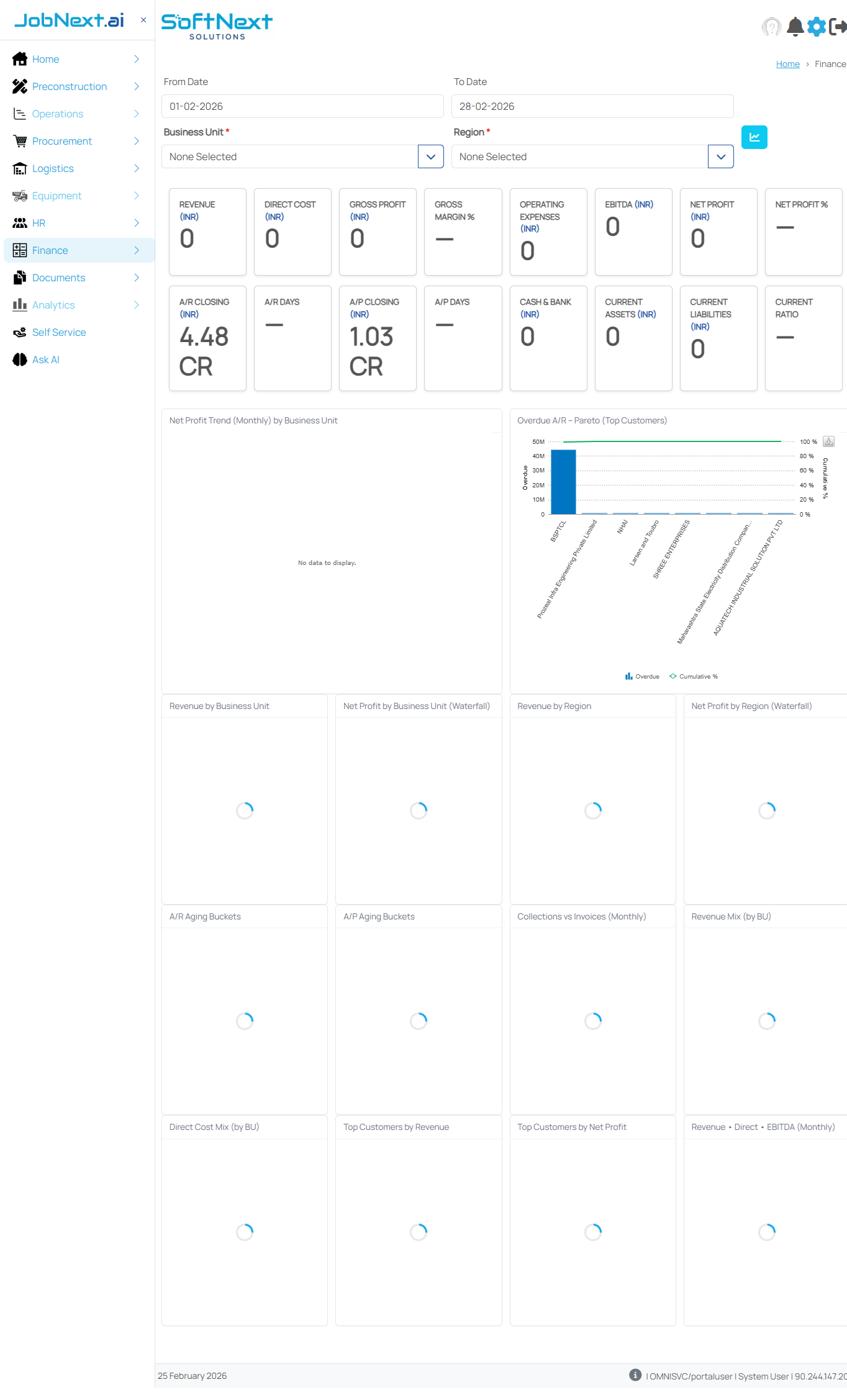
Task: Click the BSPTCL overdue bar
Action: pyautogui.click(x=563, y=482)
